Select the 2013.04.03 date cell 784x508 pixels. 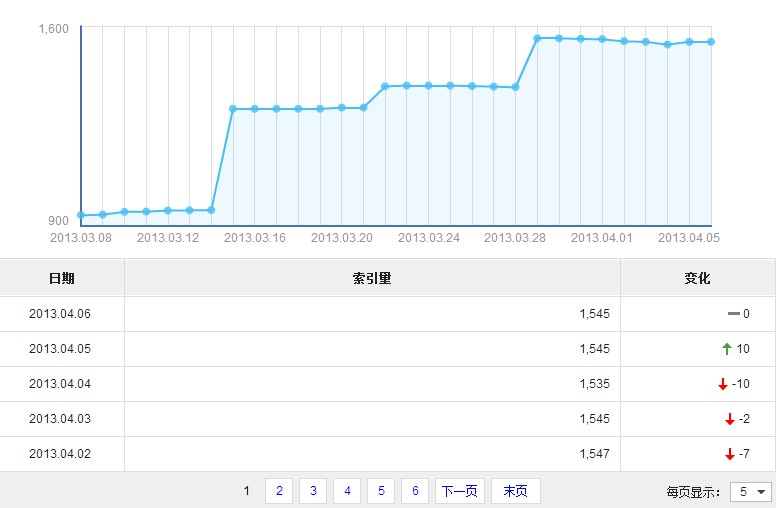pyautogui.click(x=60, y=419)
